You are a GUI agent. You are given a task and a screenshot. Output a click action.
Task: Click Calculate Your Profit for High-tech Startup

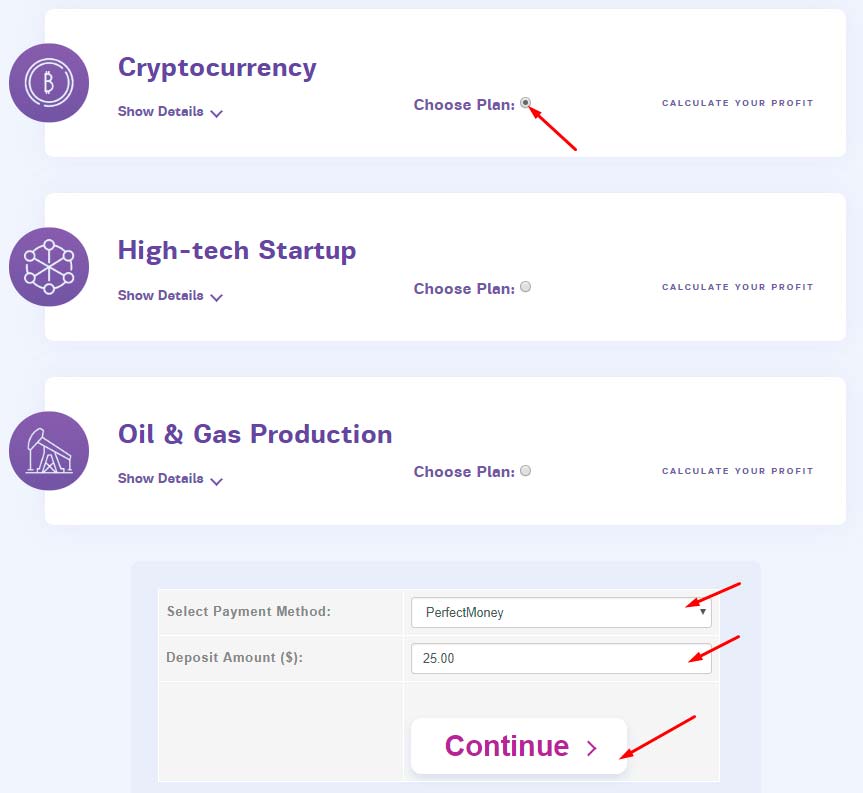[x=737, y=287]
